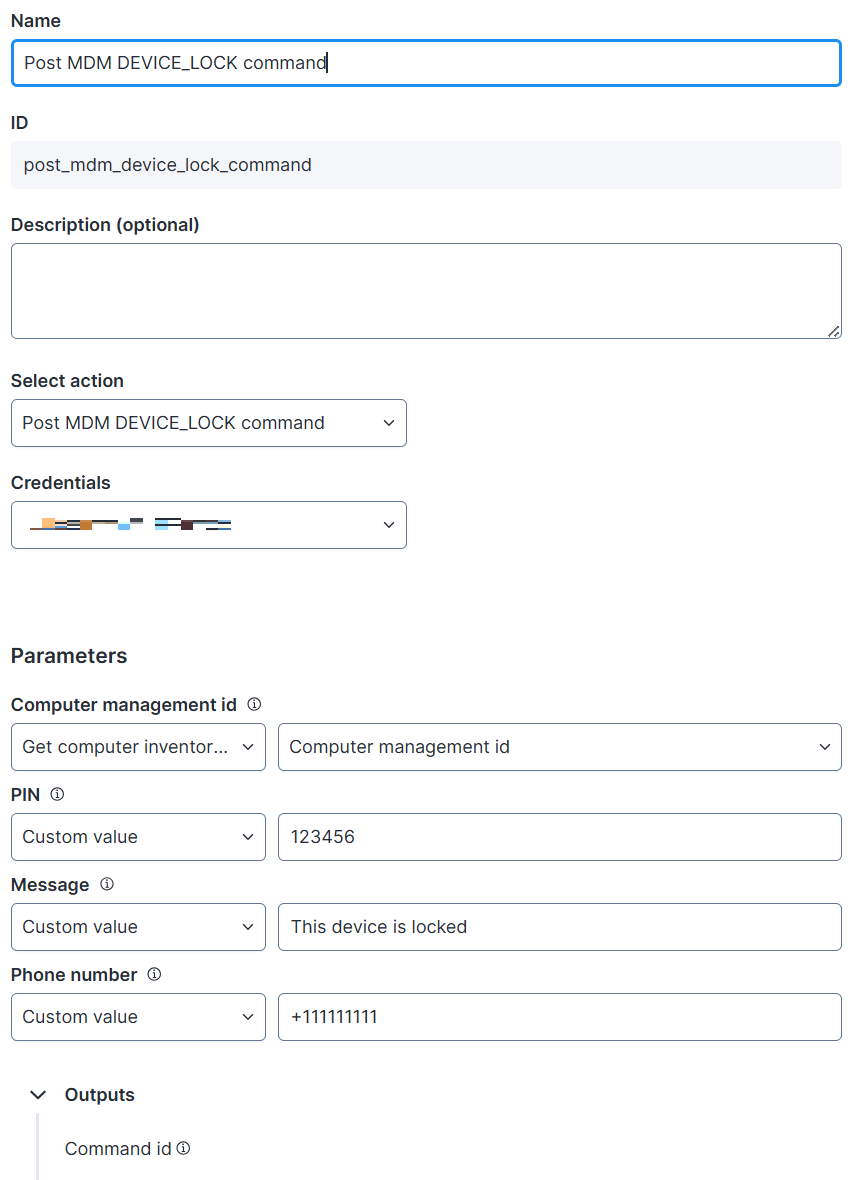Collapse the Outputs section chevron
The width and height of the screenshot is (860, 1180).
pyautogui.click(x=39, y=1095)
